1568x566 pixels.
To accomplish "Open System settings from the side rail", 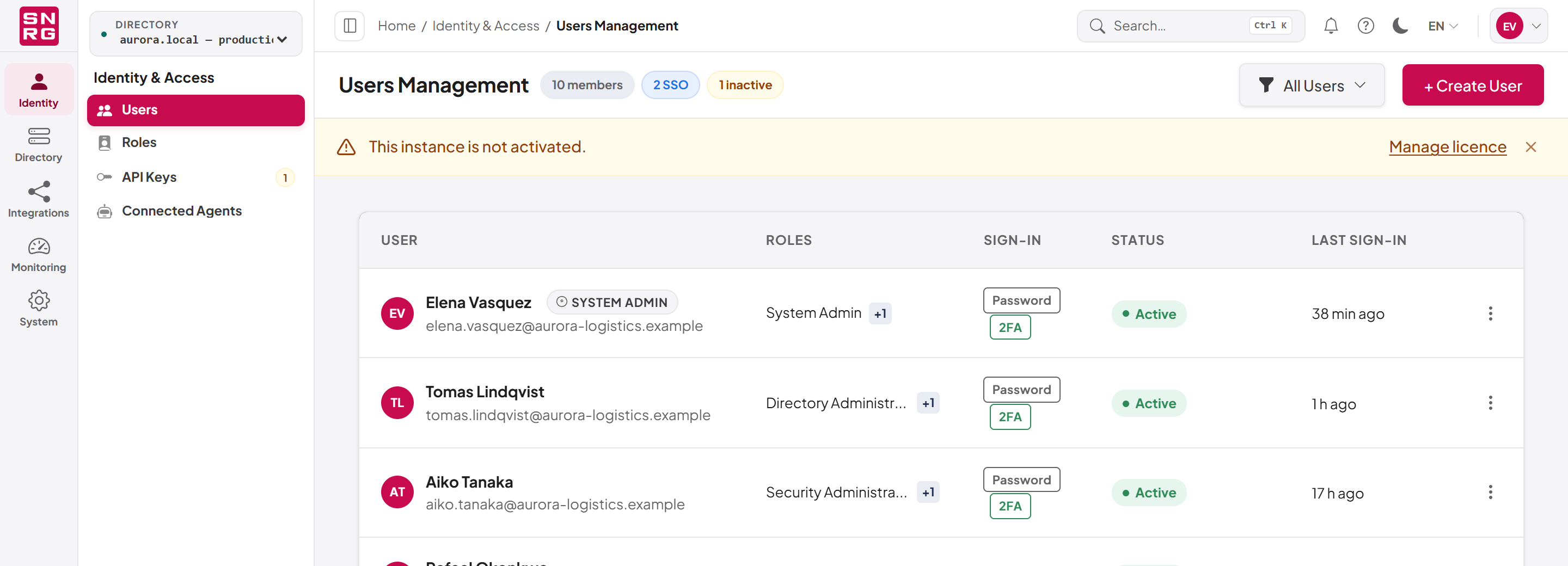I will [38, 309].
